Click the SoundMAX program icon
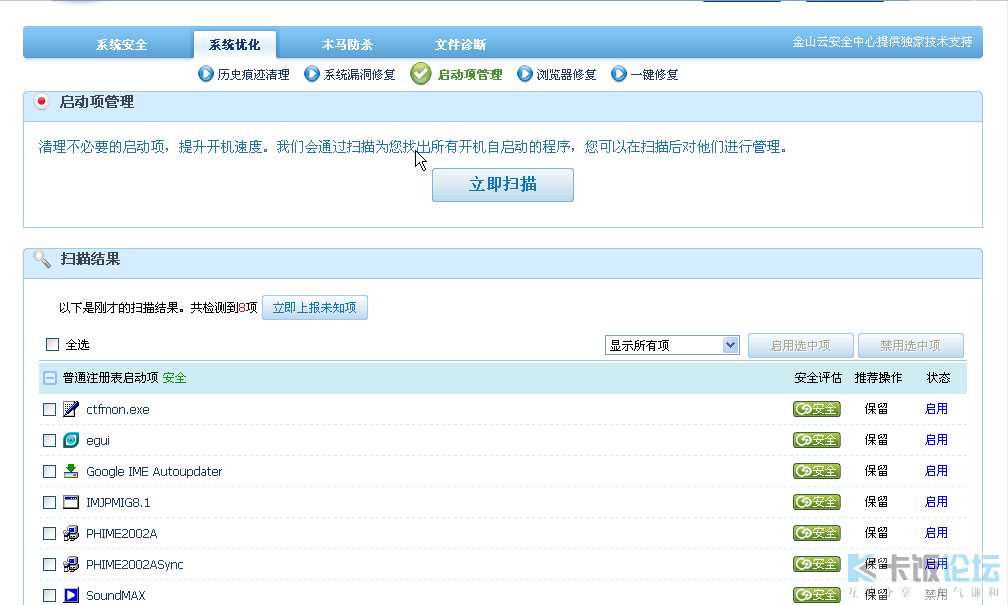 click(x=71, y=595)
